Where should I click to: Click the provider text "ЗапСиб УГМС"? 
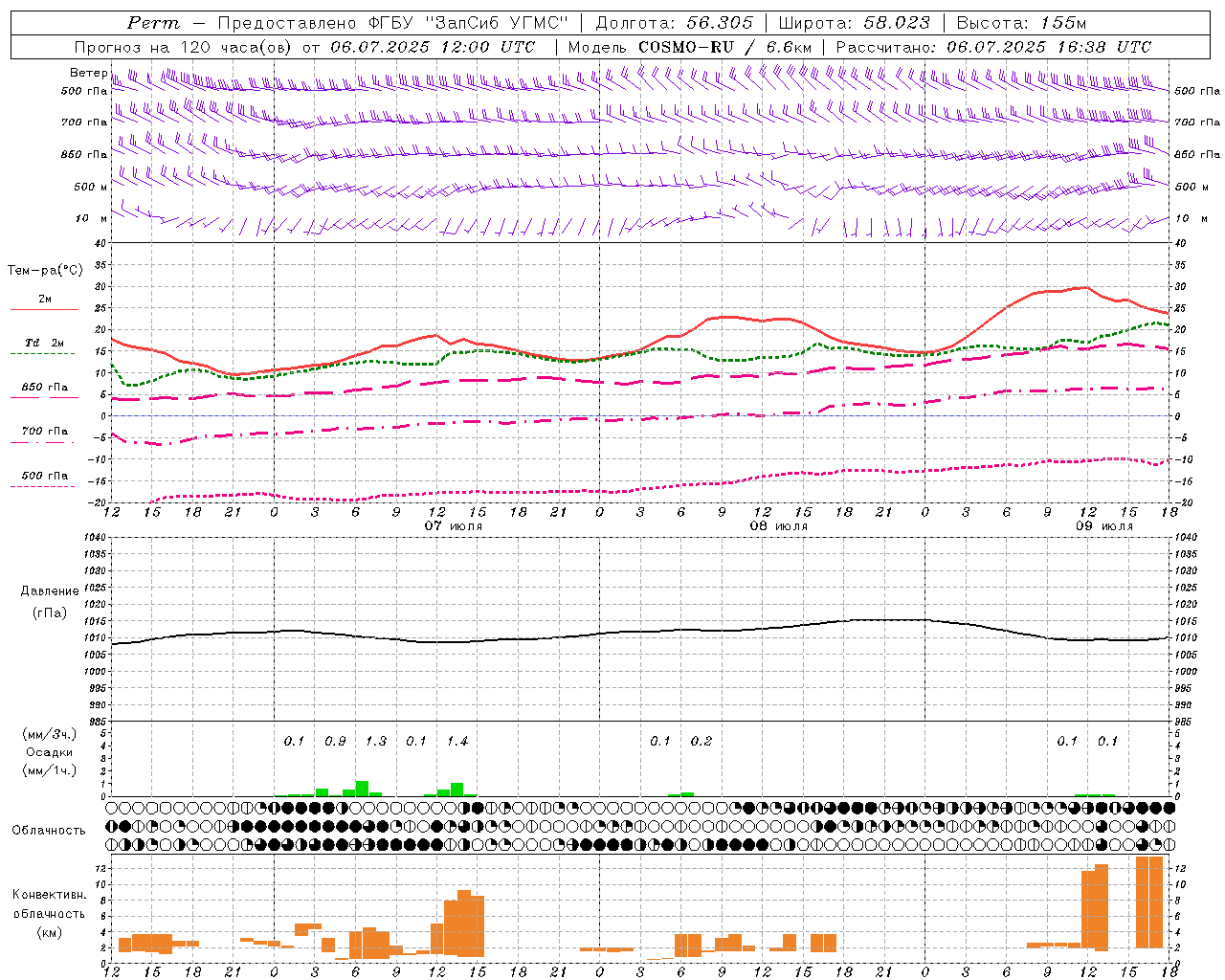495,23
